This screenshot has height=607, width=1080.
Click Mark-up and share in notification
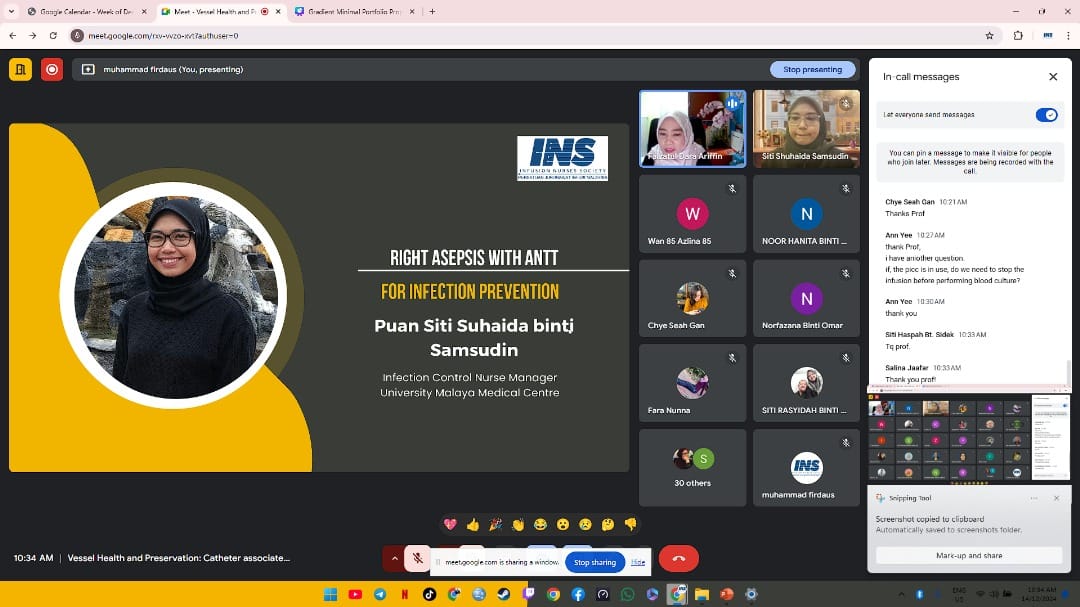pos(968,555)
